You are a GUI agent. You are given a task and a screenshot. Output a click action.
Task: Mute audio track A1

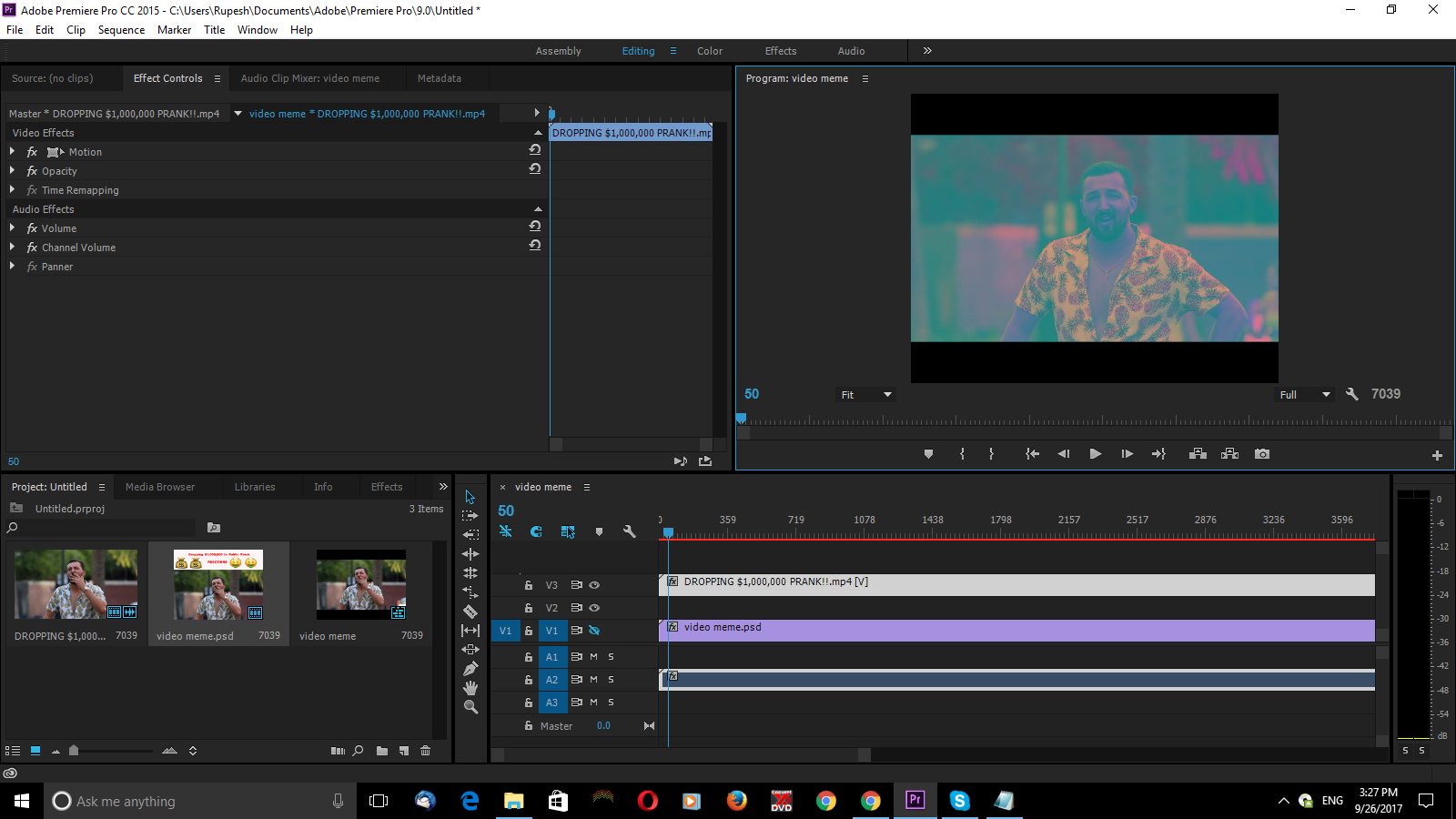(594, 657)
